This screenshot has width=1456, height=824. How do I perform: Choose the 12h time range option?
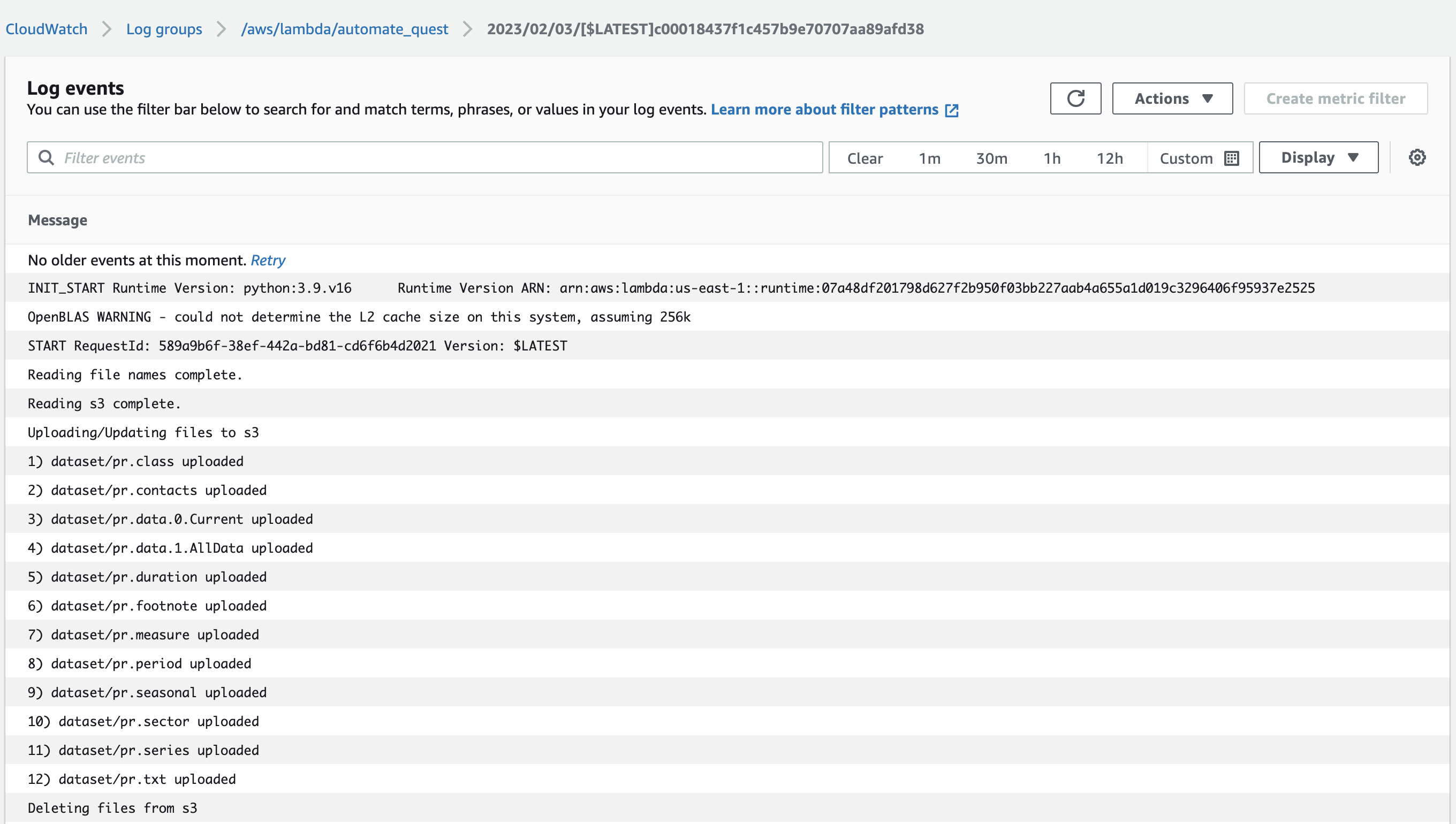tap(1109, 158)
